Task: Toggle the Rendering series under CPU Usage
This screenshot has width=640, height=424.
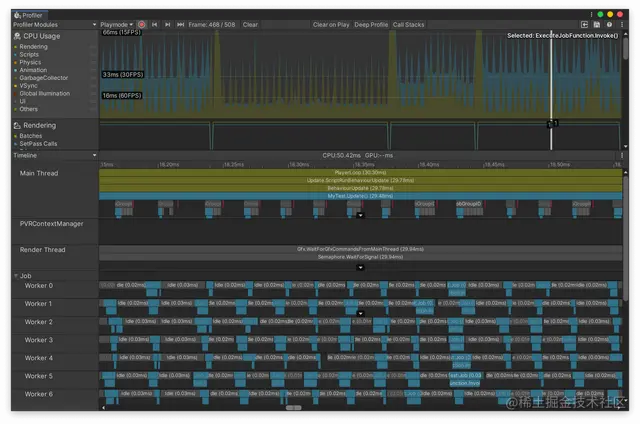Action: tap(16, 47)
